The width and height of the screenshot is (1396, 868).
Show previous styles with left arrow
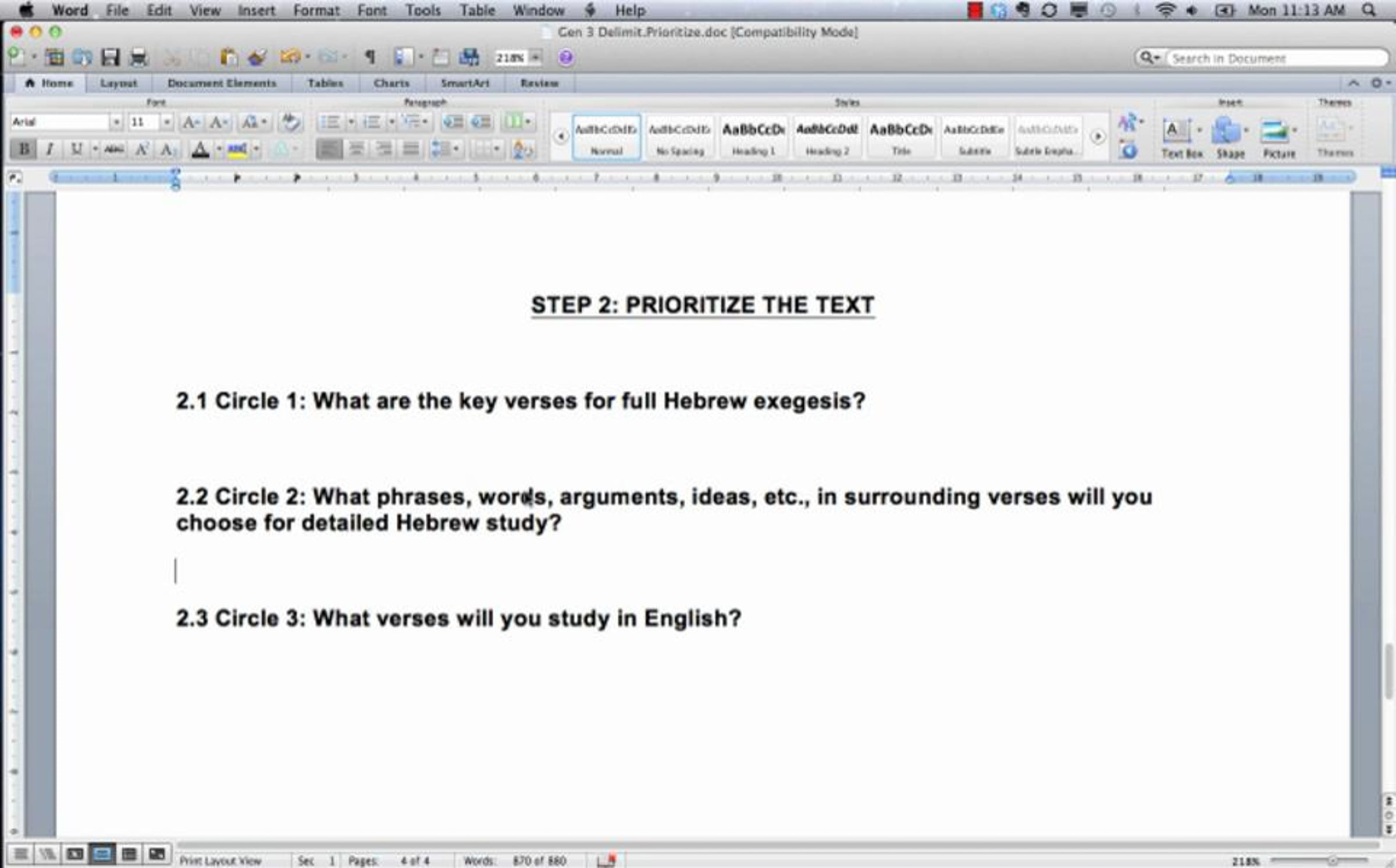point(561,137)
